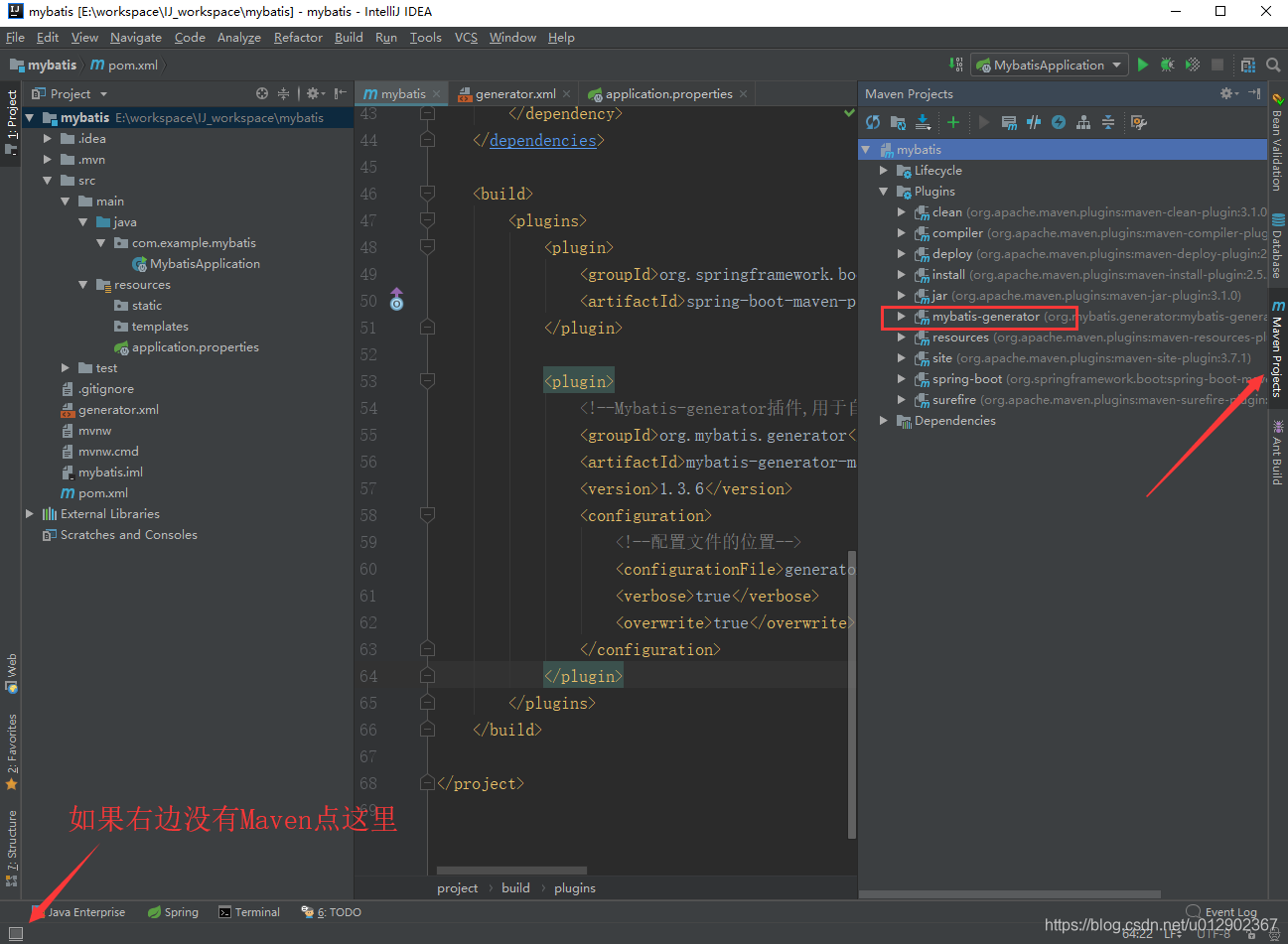Select MybatisApplication class in tree
Image resolution: width=1288 pixels, height=944 pixels.
[x=205, y=264]
